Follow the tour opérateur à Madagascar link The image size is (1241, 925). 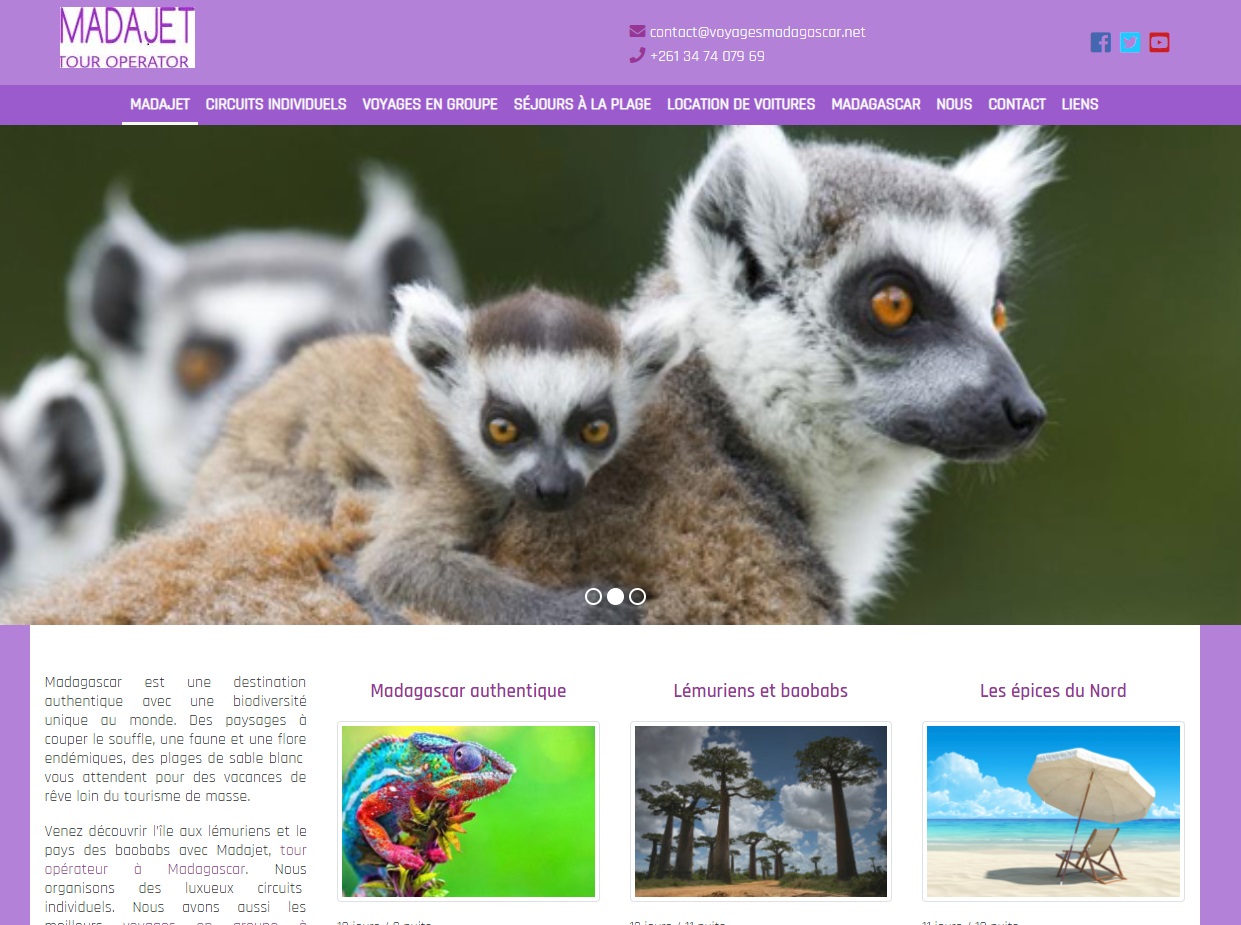coord(176,859)
